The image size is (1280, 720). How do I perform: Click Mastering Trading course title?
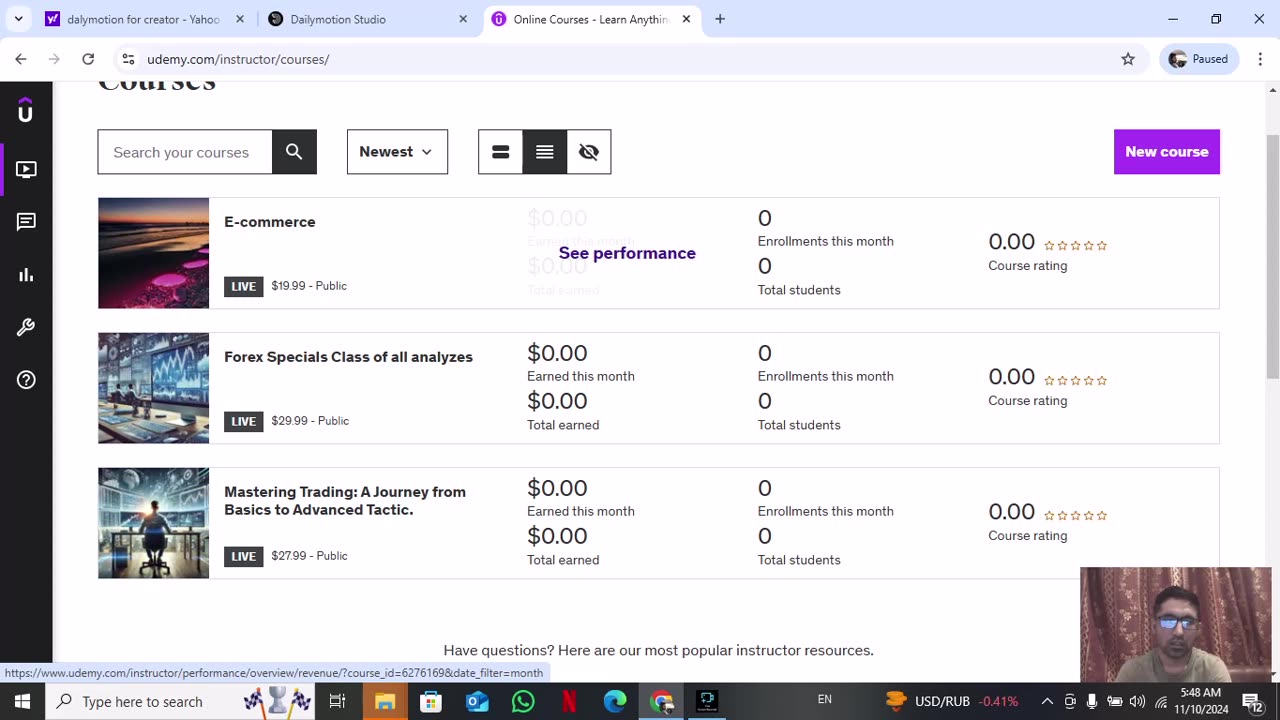(345, 501)
